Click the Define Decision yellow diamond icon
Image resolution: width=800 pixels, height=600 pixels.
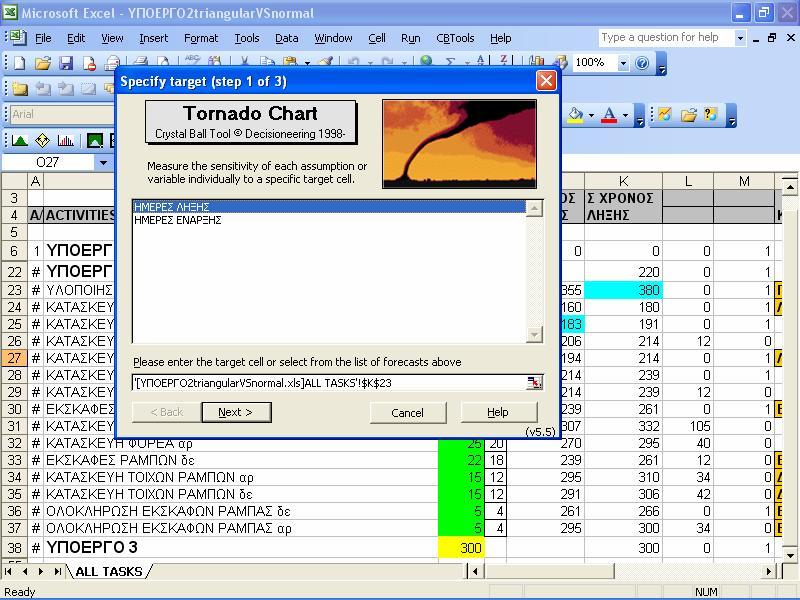pos(42,140)
